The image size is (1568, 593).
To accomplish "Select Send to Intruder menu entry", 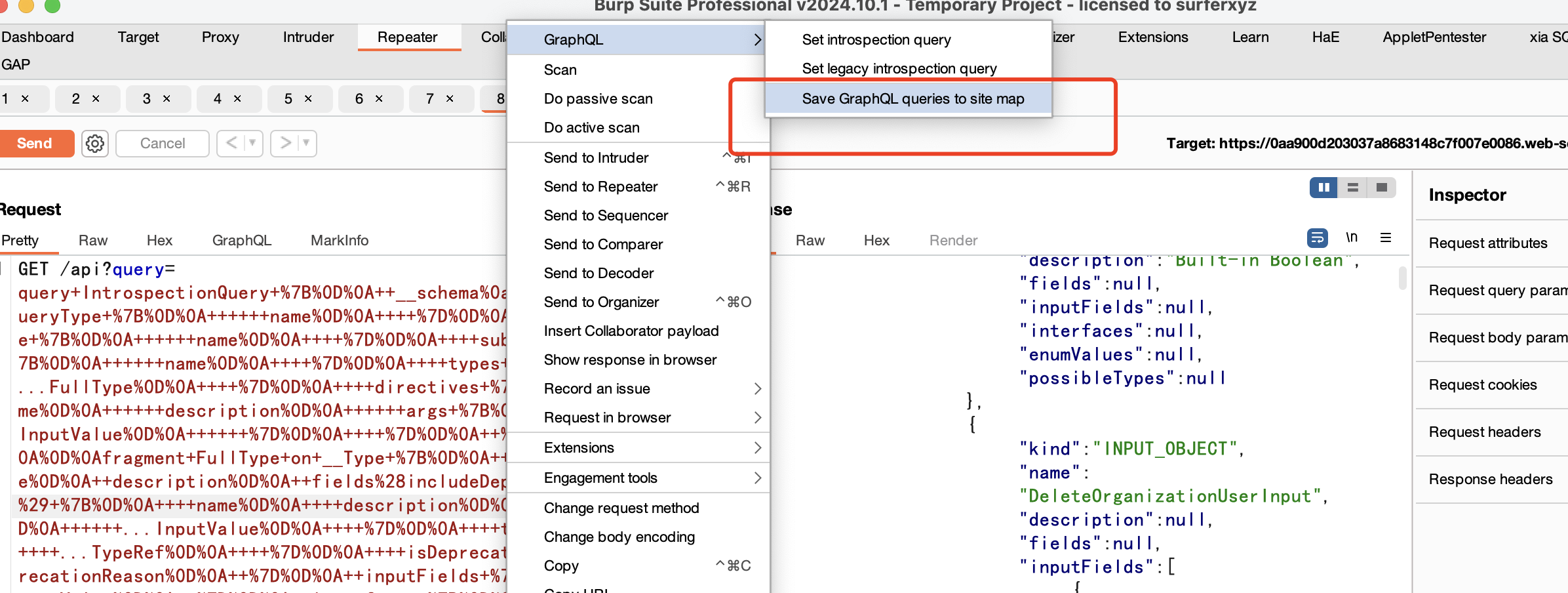I will click(x=596, y=157).
